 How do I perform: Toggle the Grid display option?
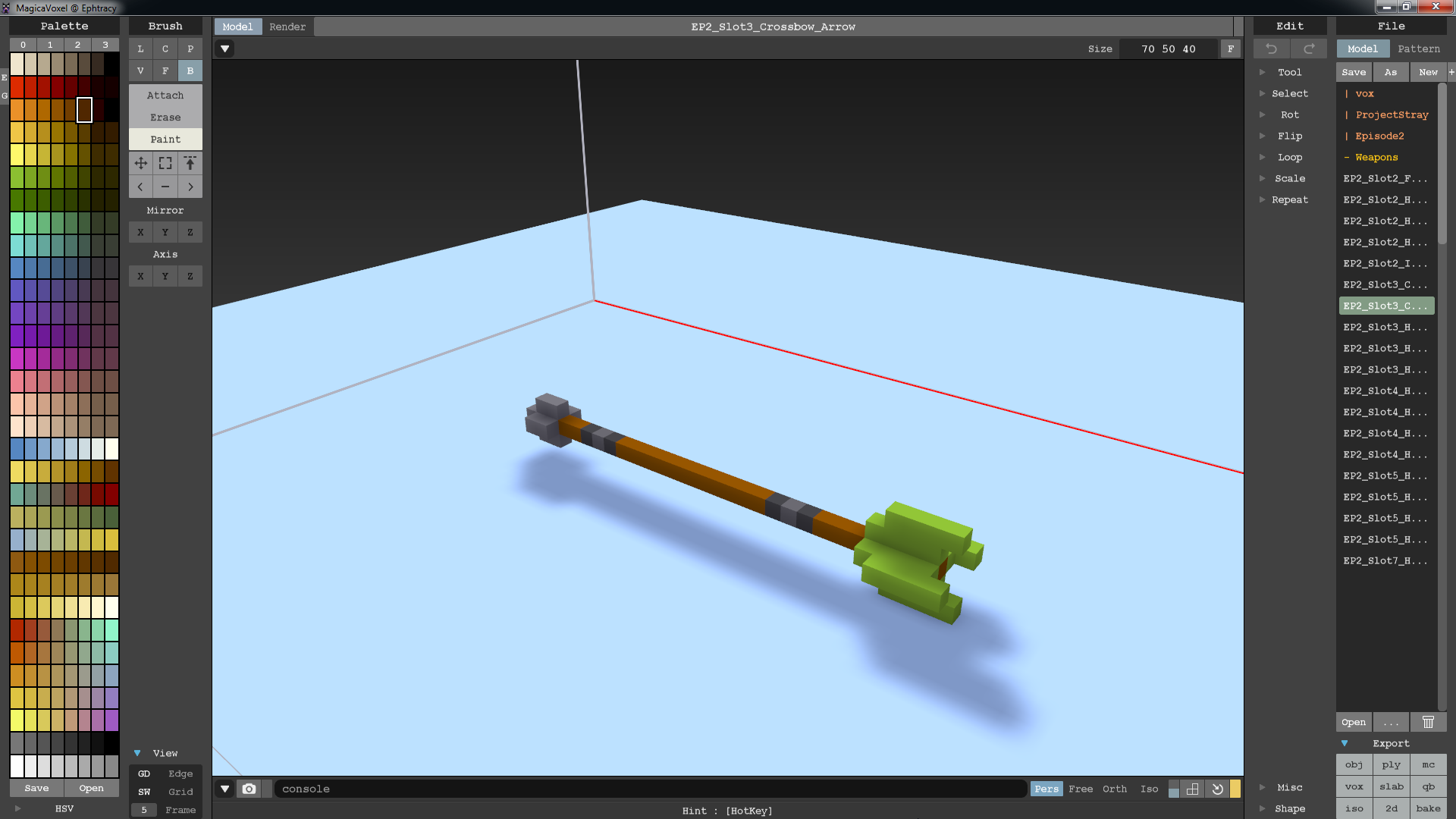coord(180,792)
